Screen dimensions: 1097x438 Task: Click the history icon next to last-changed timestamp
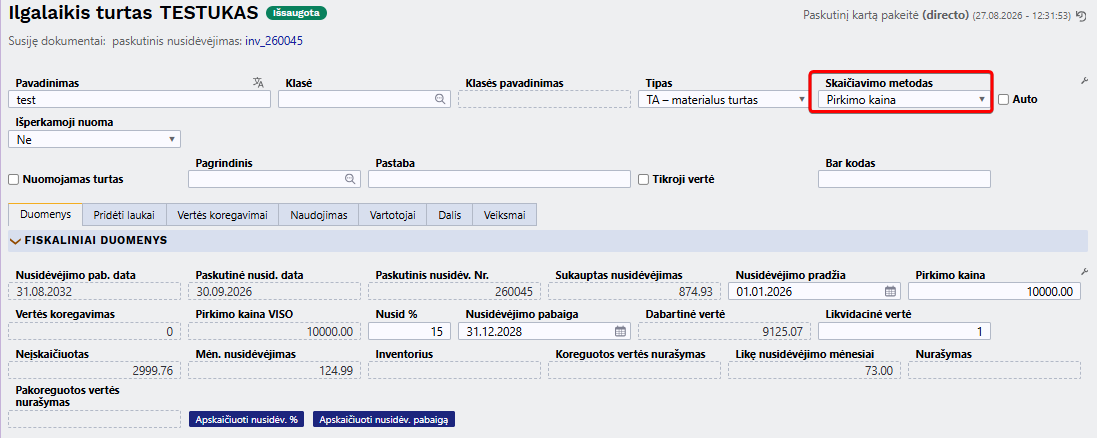(x=1082, y=15)
